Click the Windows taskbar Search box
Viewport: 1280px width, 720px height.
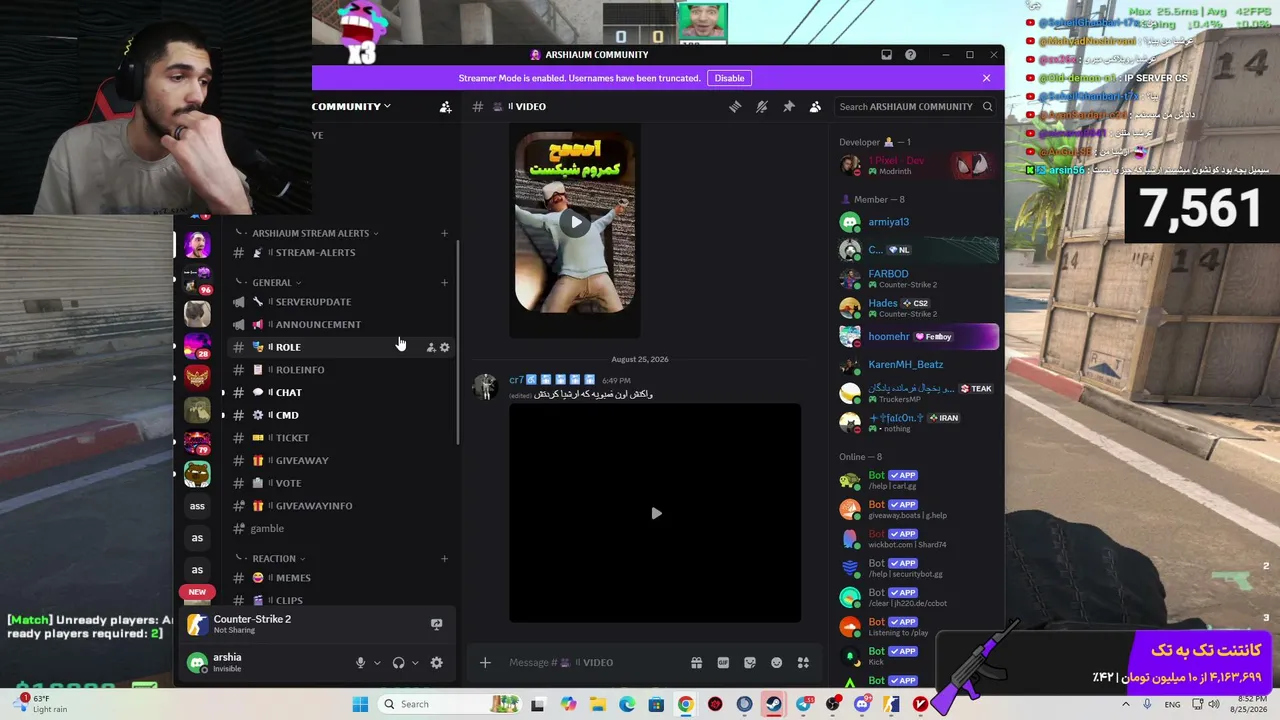click(450, 704)
